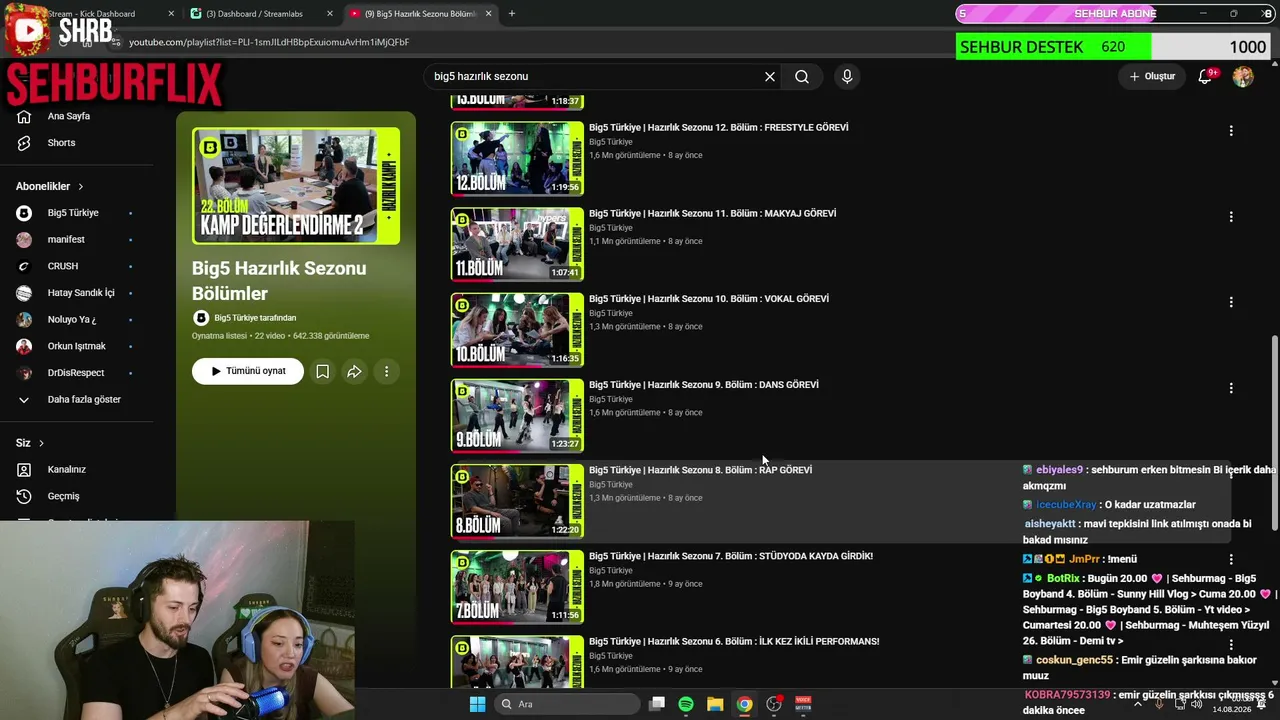The image size is (1280, 720).
Task: Open a new browser tab
Action: coord(512,14)
